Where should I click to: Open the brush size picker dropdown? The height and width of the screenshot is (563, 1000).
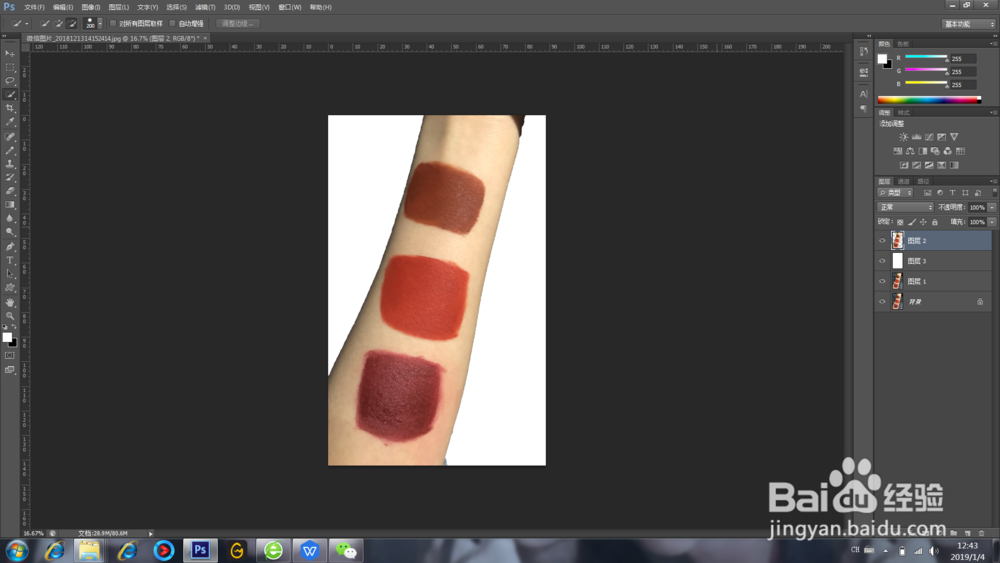[x=100, y=24]
